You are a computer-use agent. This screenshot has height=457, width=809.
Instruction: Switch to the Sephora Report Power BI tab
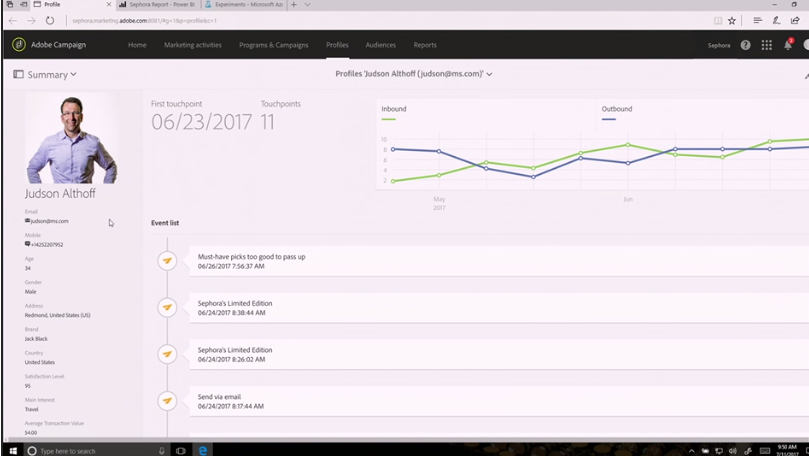pos(158,5)
